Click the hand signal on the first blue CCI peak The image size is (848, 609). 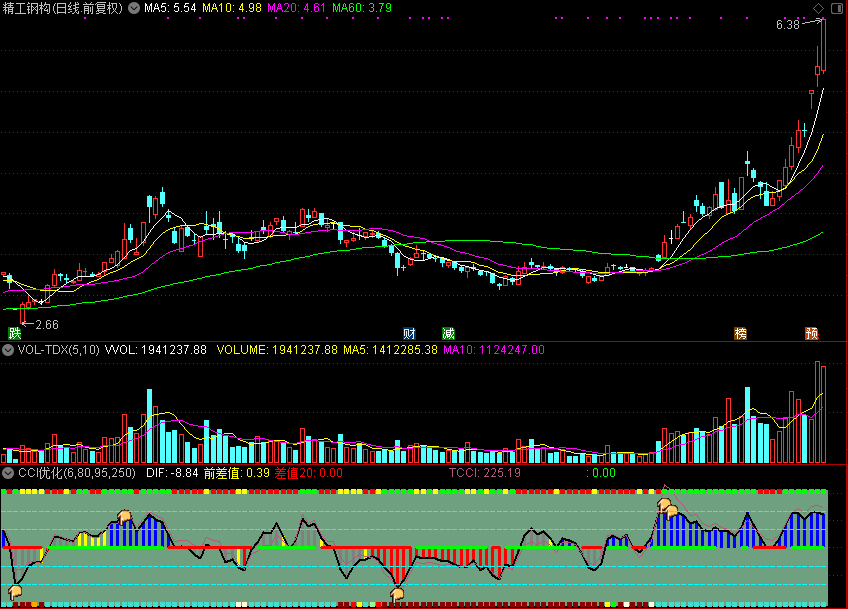pyautogui.click(x=125, y=517)
